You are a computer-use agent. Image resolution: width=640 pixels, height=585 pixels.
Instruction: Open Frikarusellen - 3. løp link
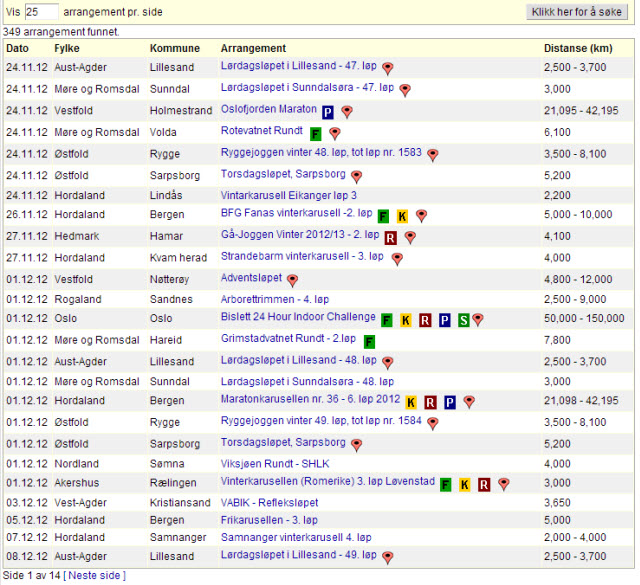(x=269, y=520)
